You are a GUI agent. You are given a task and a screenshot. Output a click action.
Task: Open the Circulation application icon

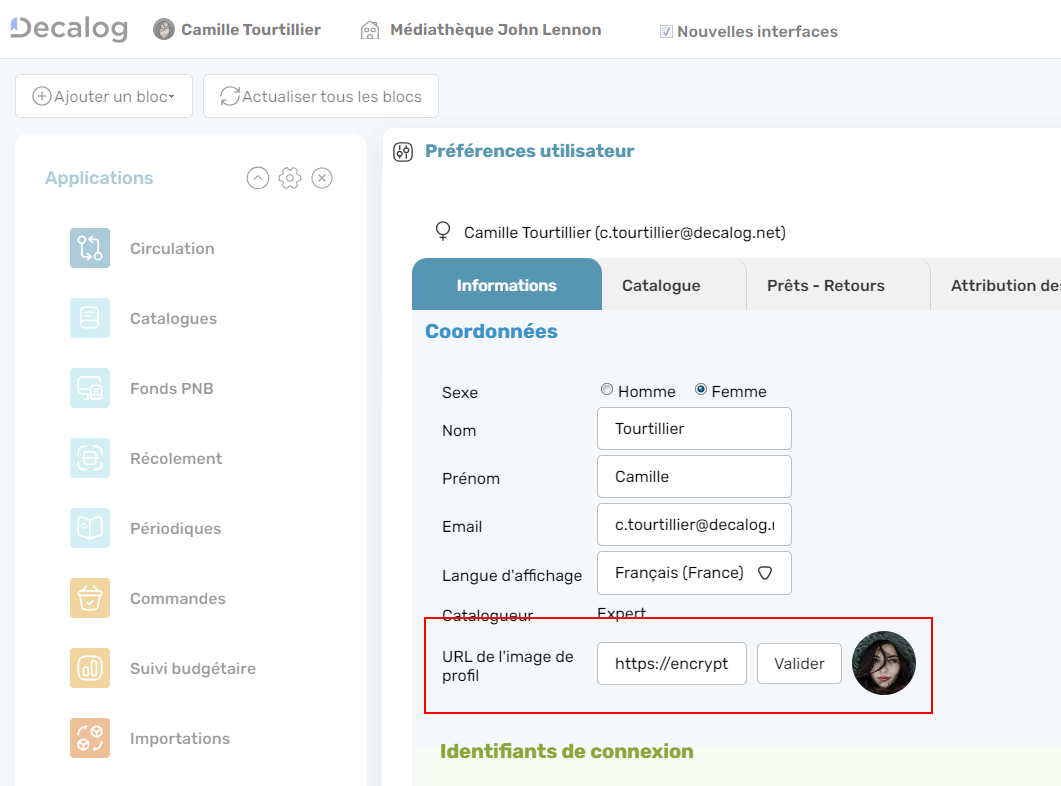[x=88, y=248]
